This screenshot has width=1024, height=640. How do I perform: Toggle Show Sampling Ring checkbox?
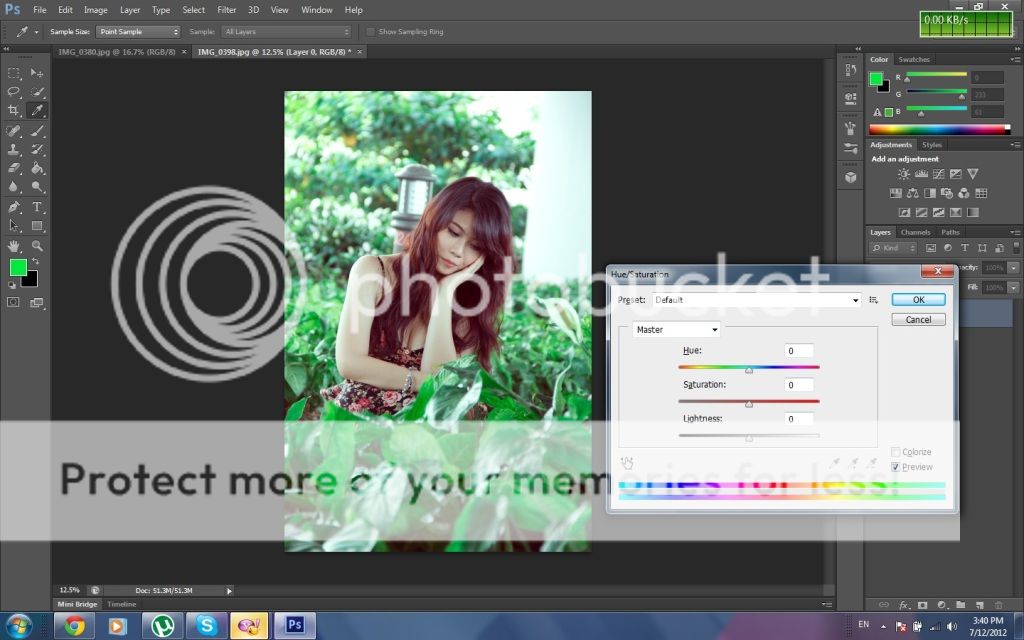click(x=370, y=31)
